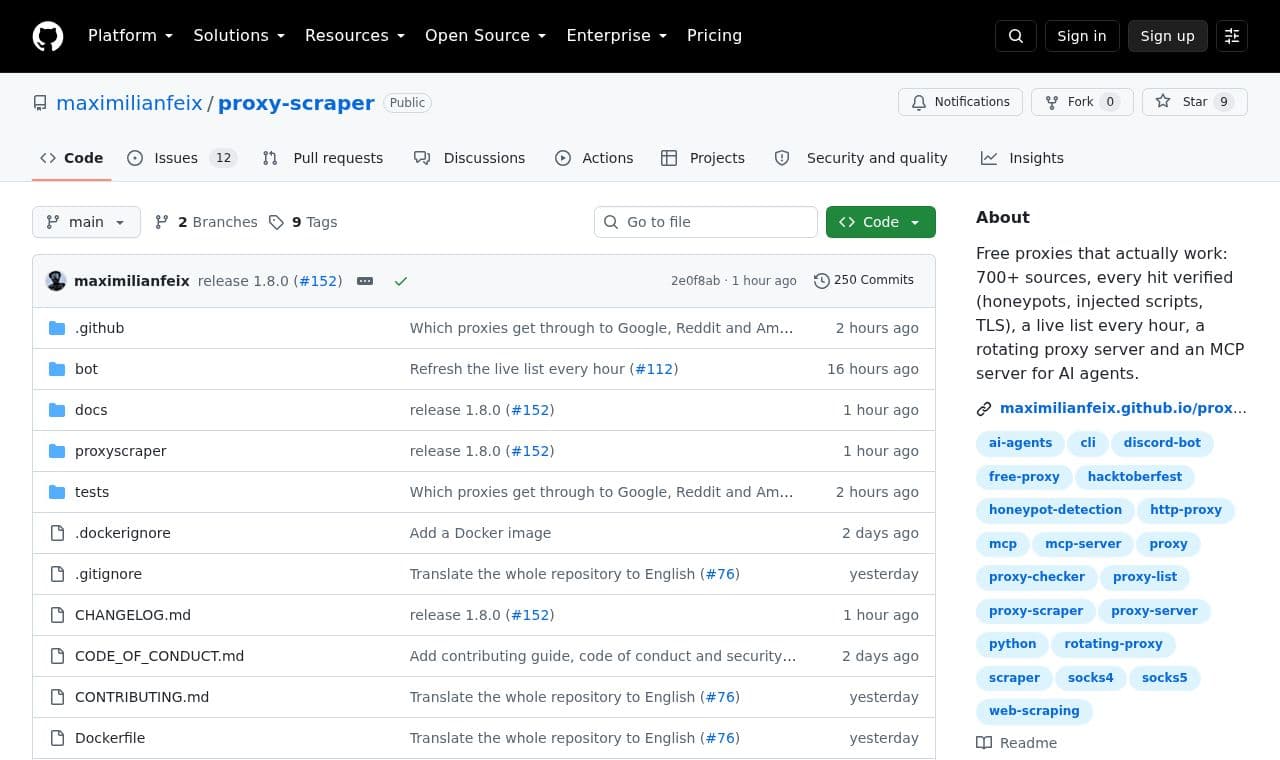The height and width of the screenshot is (760, 1280).
Task: Click the .github folder icon
Action: coord(57,328)
